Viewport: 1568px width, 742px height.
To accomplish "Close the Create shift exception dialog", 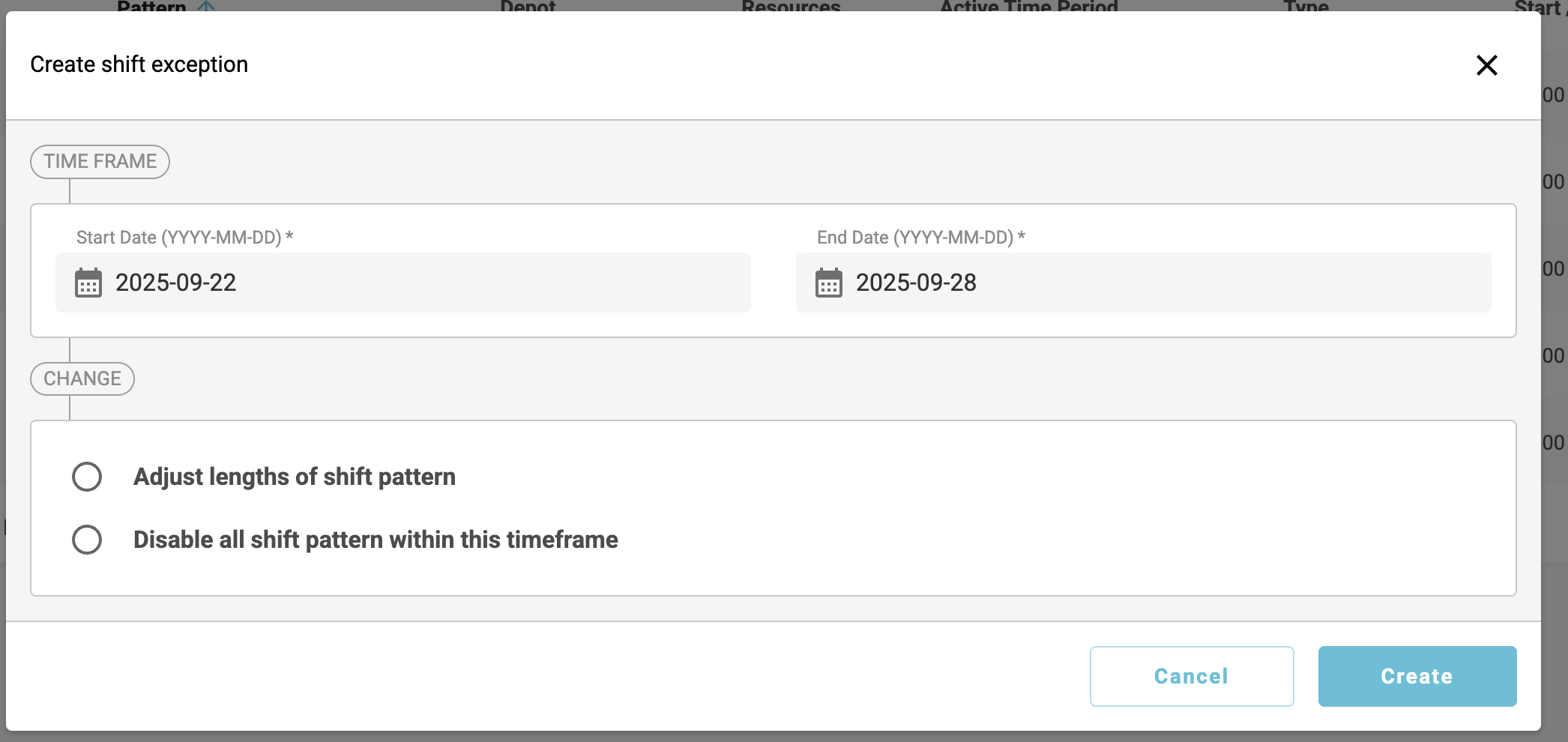I will click(x=1486, y=65).
